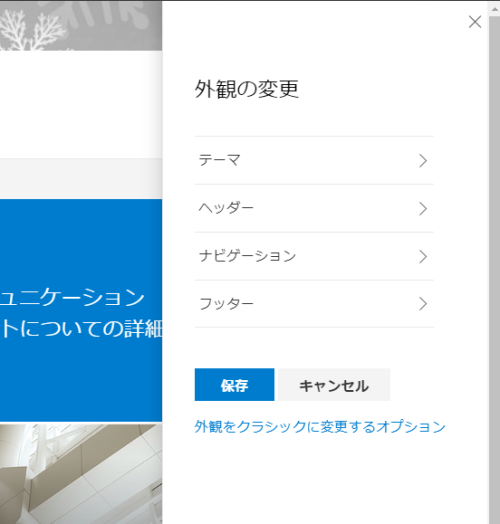
Task: Select the フッター option
Action: click(x=314, y=304)
